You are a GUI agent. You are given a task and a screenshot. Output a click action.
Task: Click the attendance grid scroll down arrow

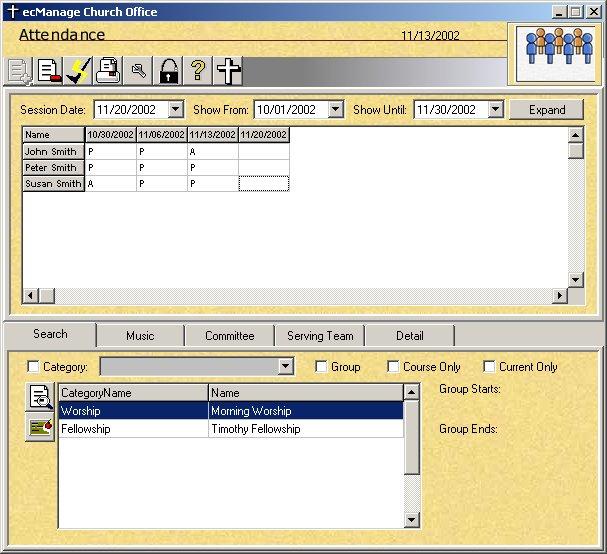click(x=576, y=280)
